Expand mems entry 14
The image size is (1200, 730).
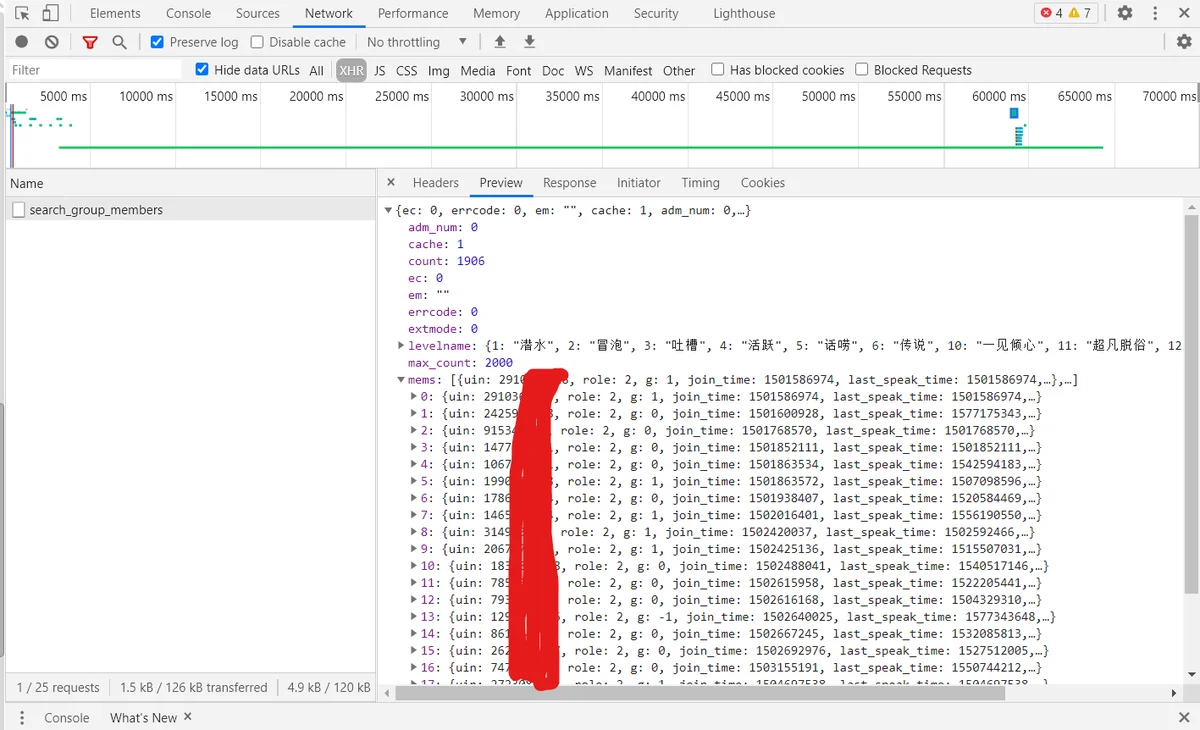point(414,634)
